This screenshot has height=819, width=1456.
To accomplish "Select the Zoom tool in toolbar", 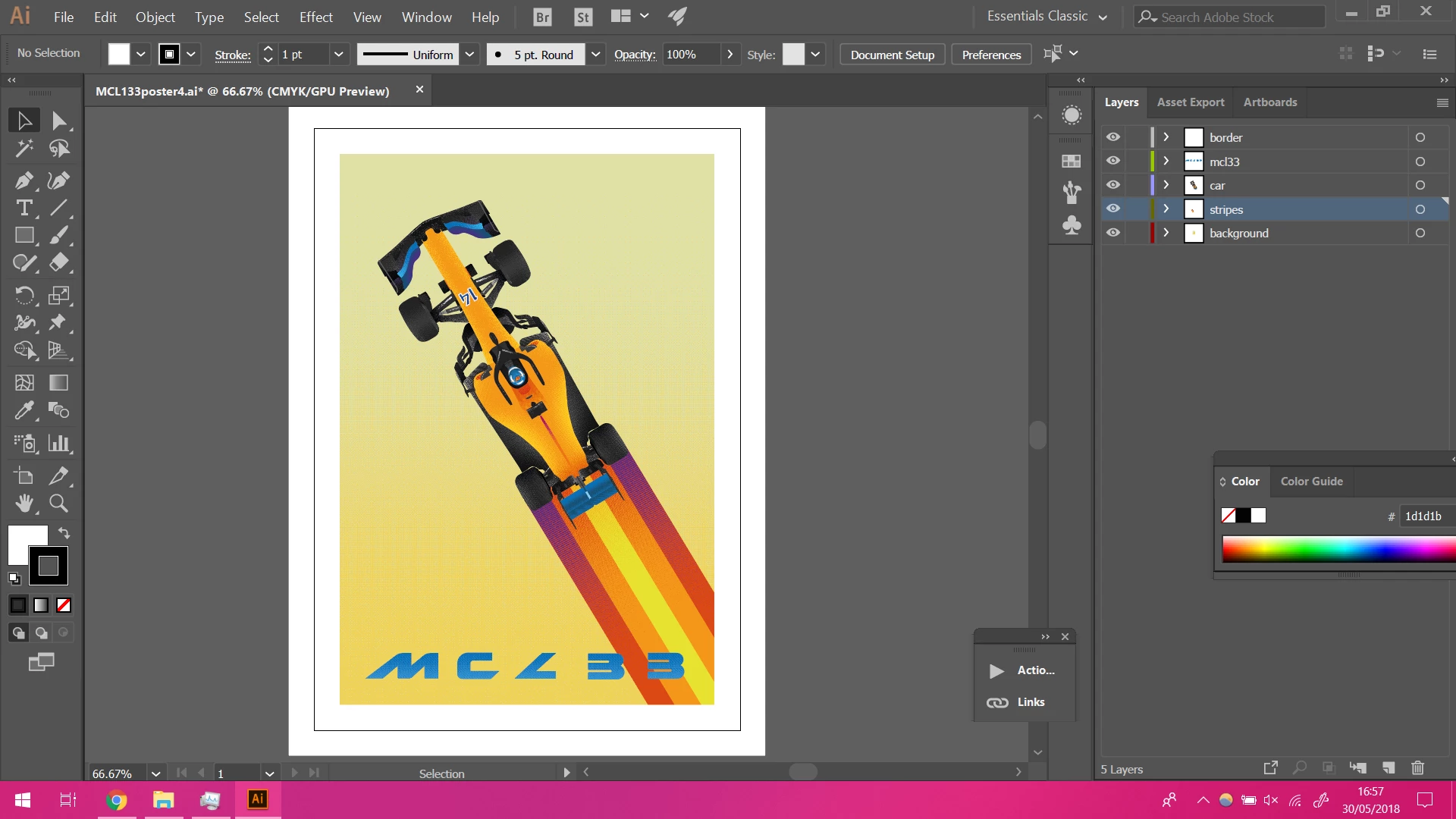I will point(58,504).
